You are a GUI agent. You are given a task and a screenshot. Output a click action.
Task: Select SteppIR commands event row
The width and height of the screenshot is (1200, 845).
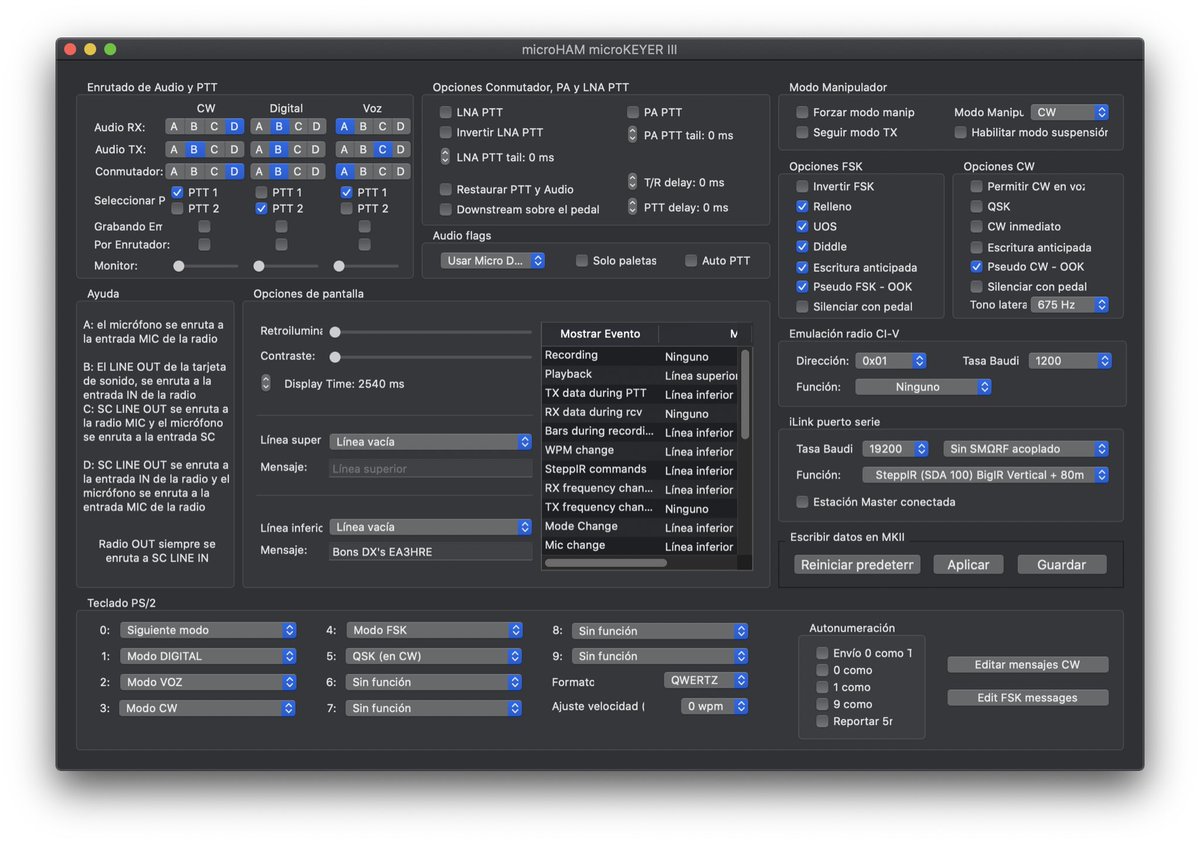[x=640, y=470]
